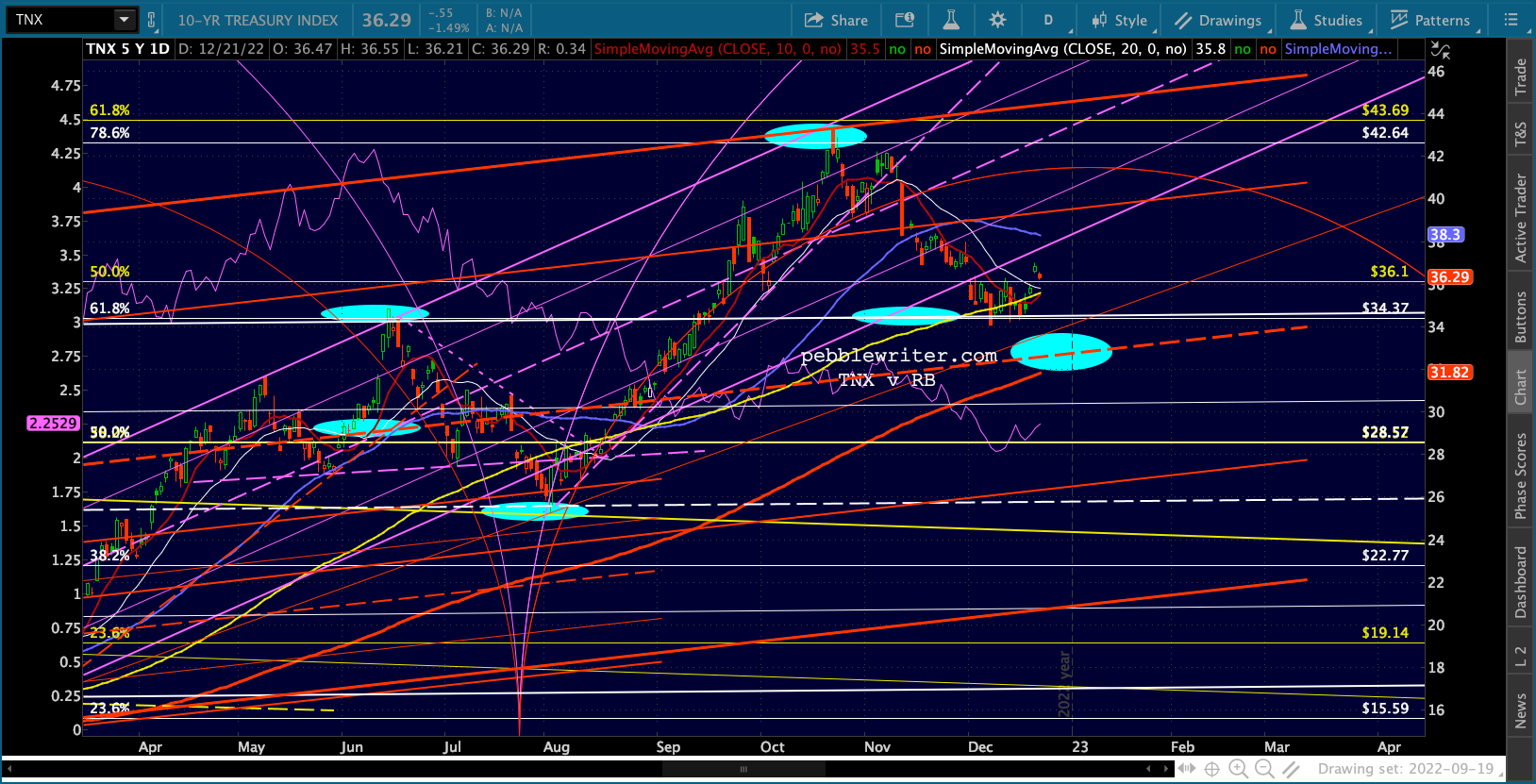Open the D timeframe dropdown
This screenshot has width=1536, height=784.
point(1047,20)
